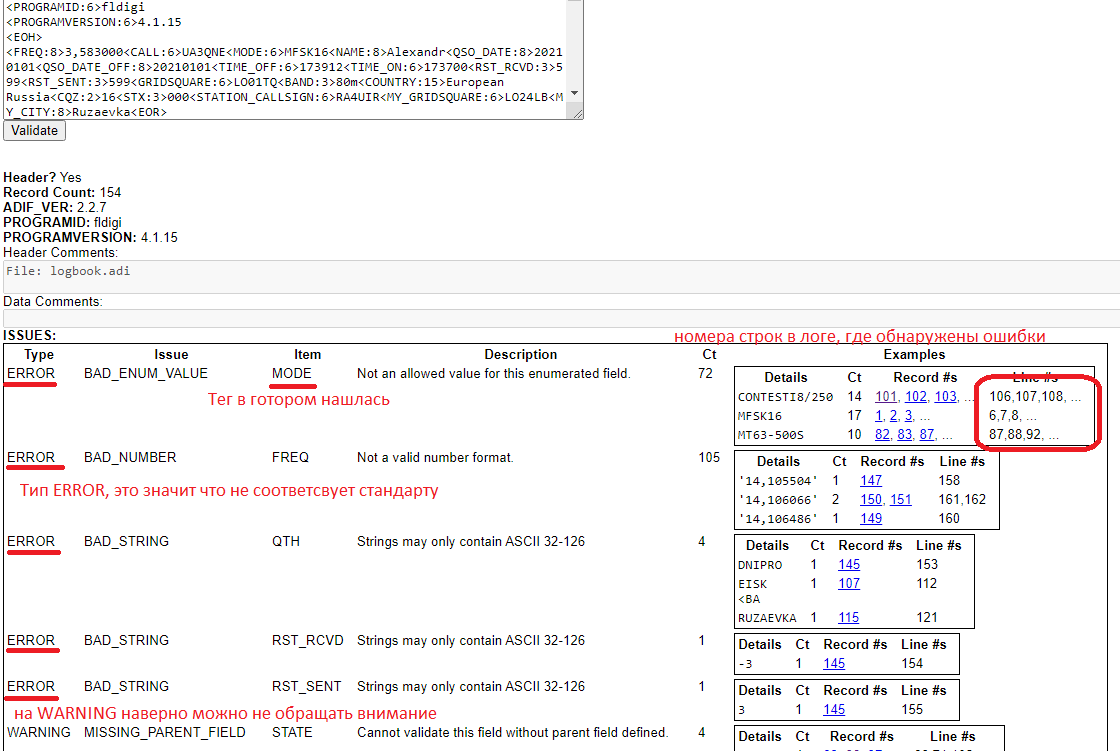Click the Validate button
Viewport: 1120px width, 751px height.
(34, 131)
